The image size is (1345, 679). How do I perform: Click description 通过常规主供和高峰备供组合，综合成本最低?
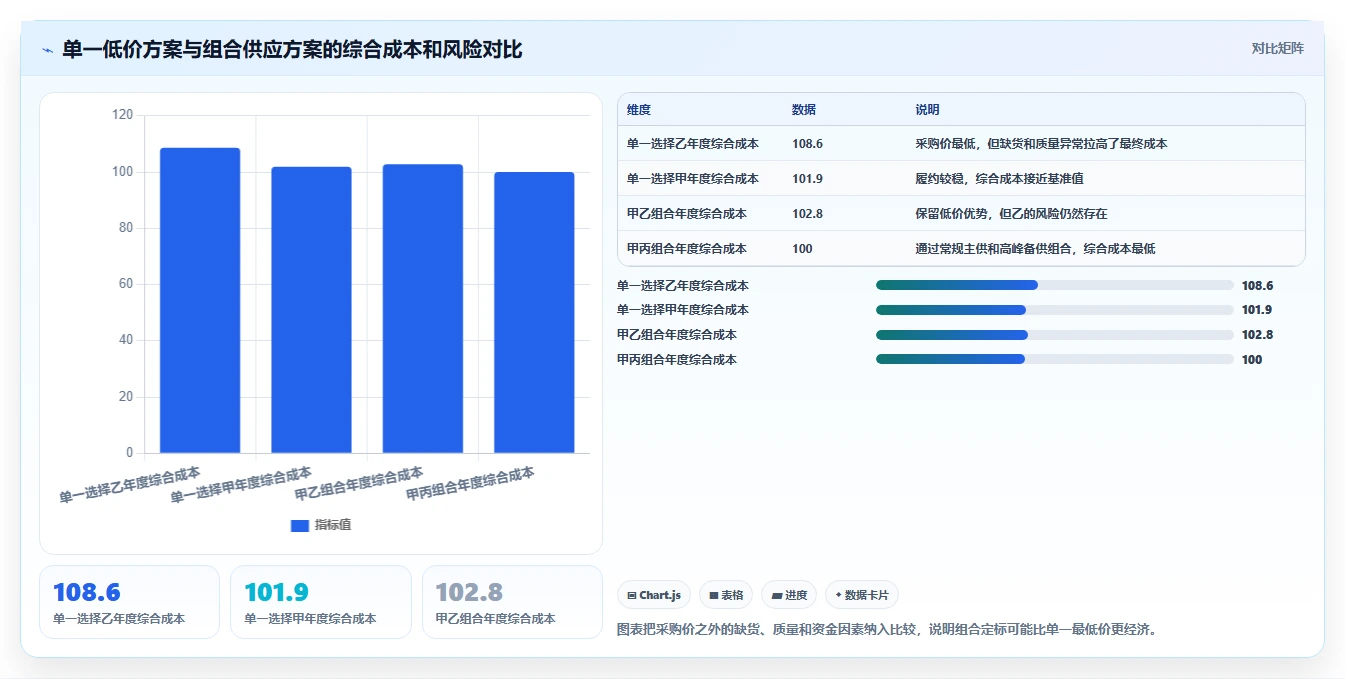pyautogui.click(x=1035, y=249)
